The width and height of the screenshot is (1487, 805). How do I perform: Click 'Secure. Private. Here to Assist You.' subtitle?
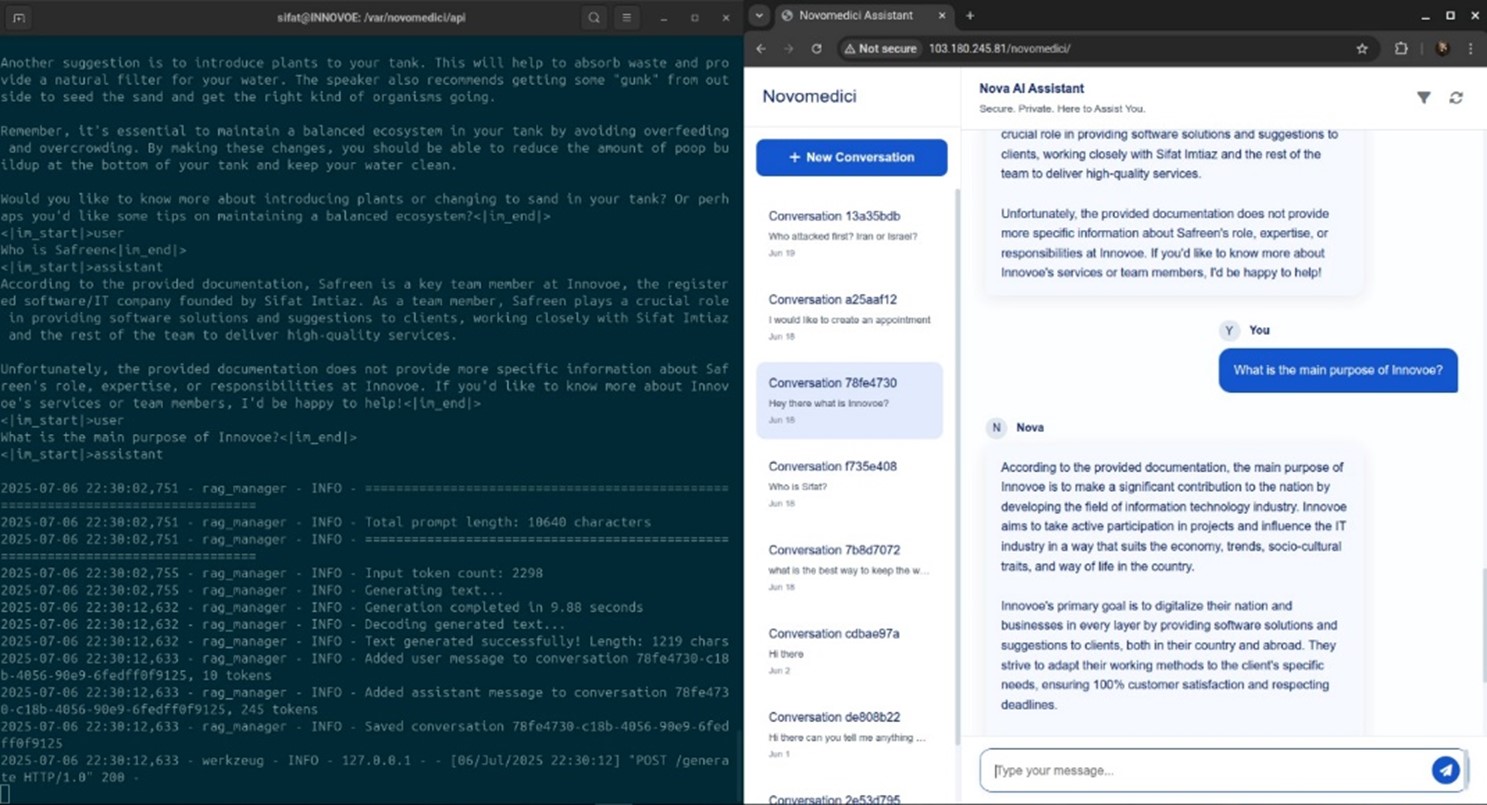1062,109
